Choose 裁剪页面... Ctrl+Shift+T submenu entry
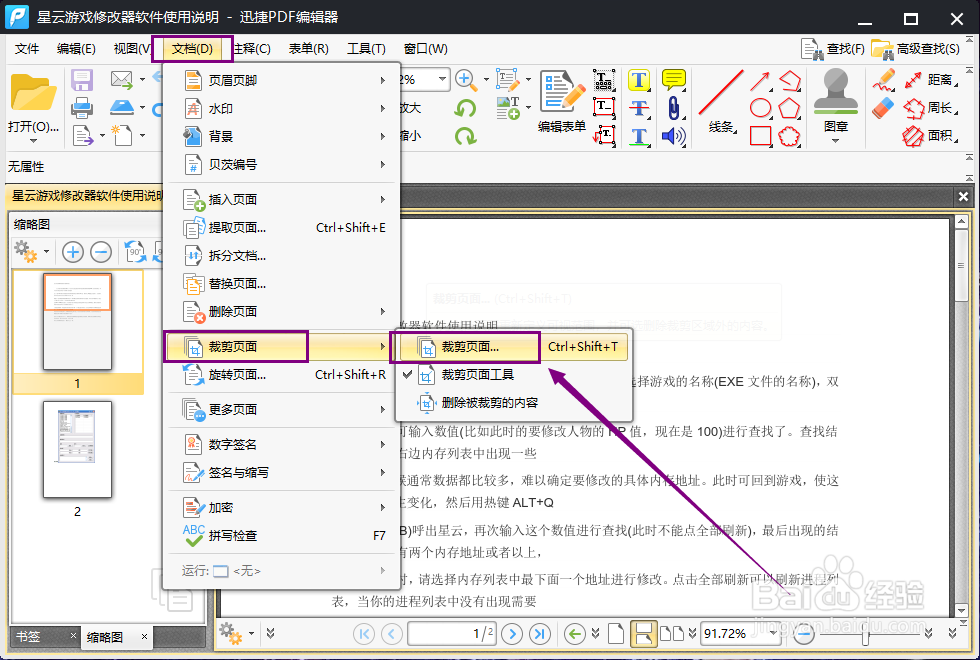The image size is (980, 660). [514, 347]
